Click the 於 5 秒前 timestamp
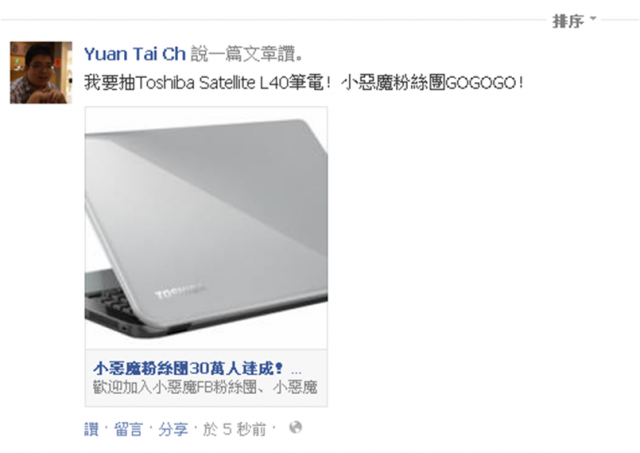This screenshot has height=453, width=640. pos(234,429)
